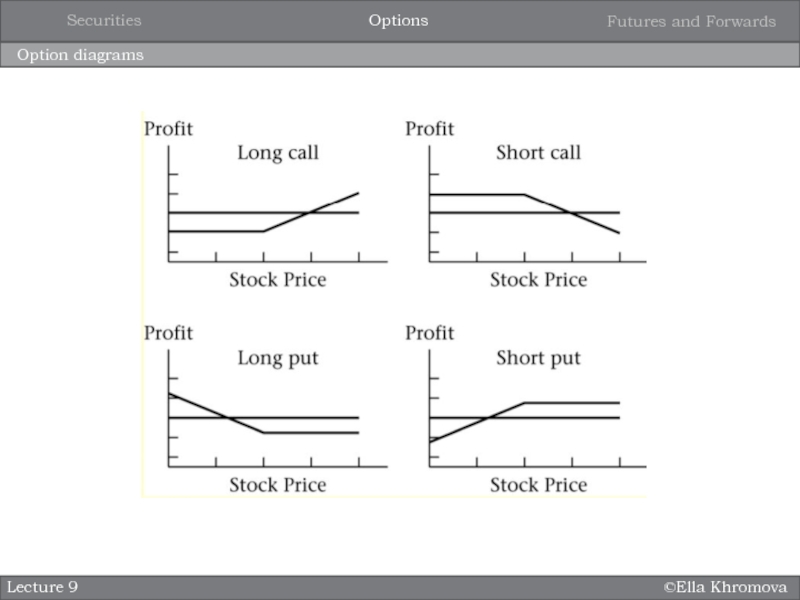Click the ©Ella Khromova author footer
This screenshot has height=600, width=800.
(725, 587)
